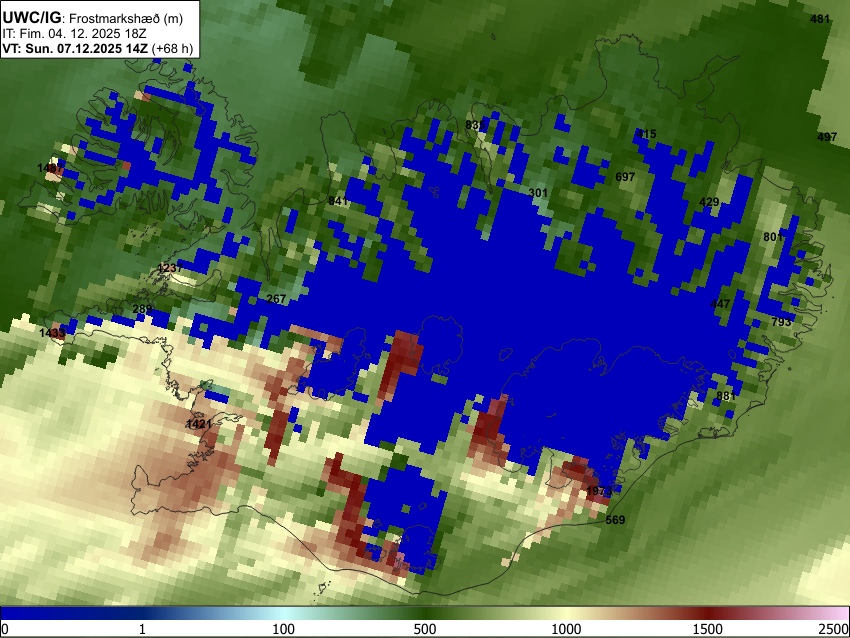Click the map value 415

click(x=646, y=133)
